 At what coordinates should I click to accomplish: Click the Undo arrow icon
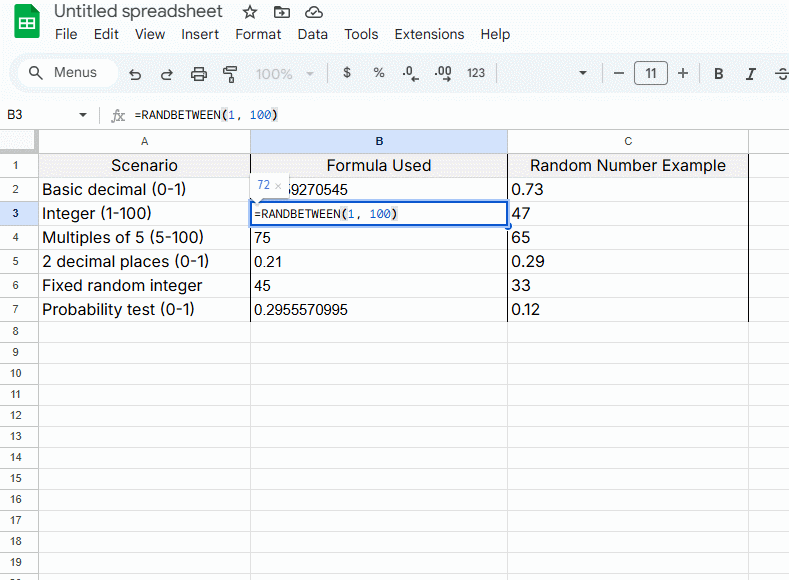point(135,74)
